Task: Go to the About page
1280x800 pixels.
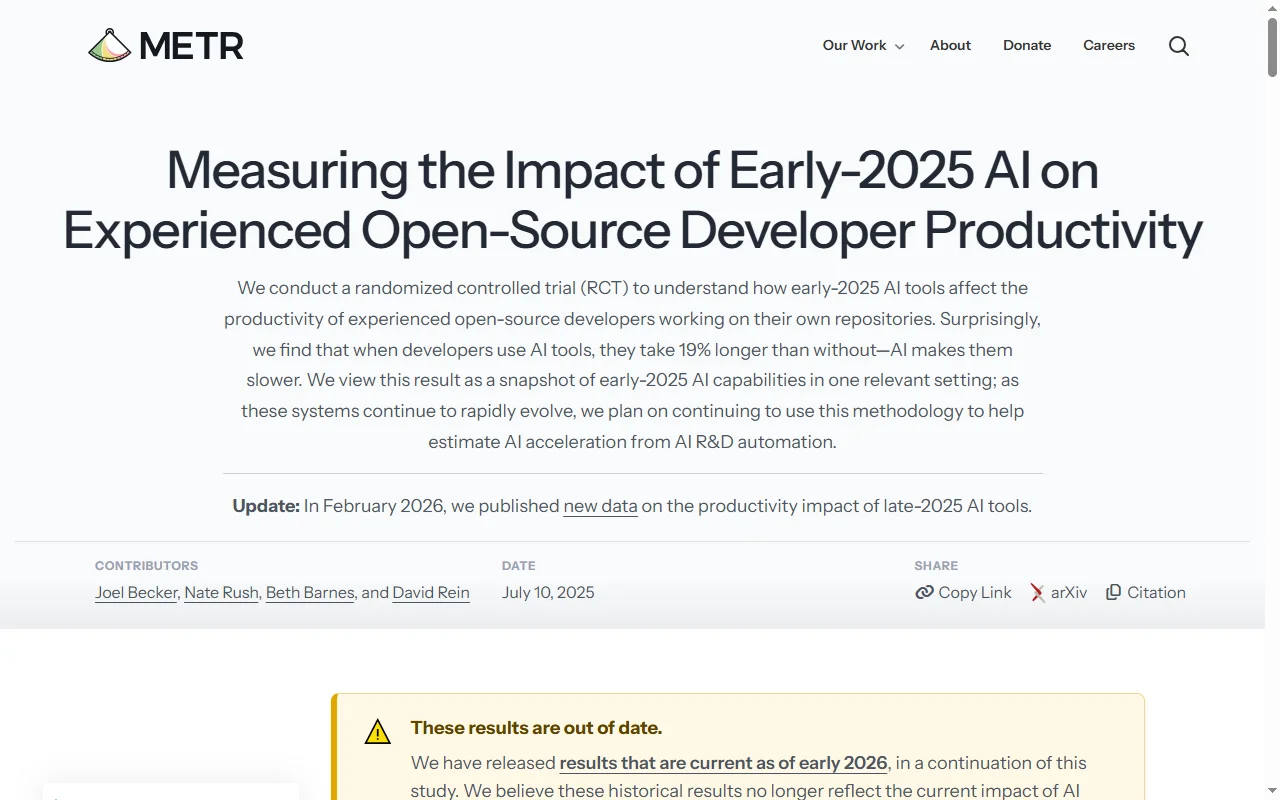Action: pos(950,46)
